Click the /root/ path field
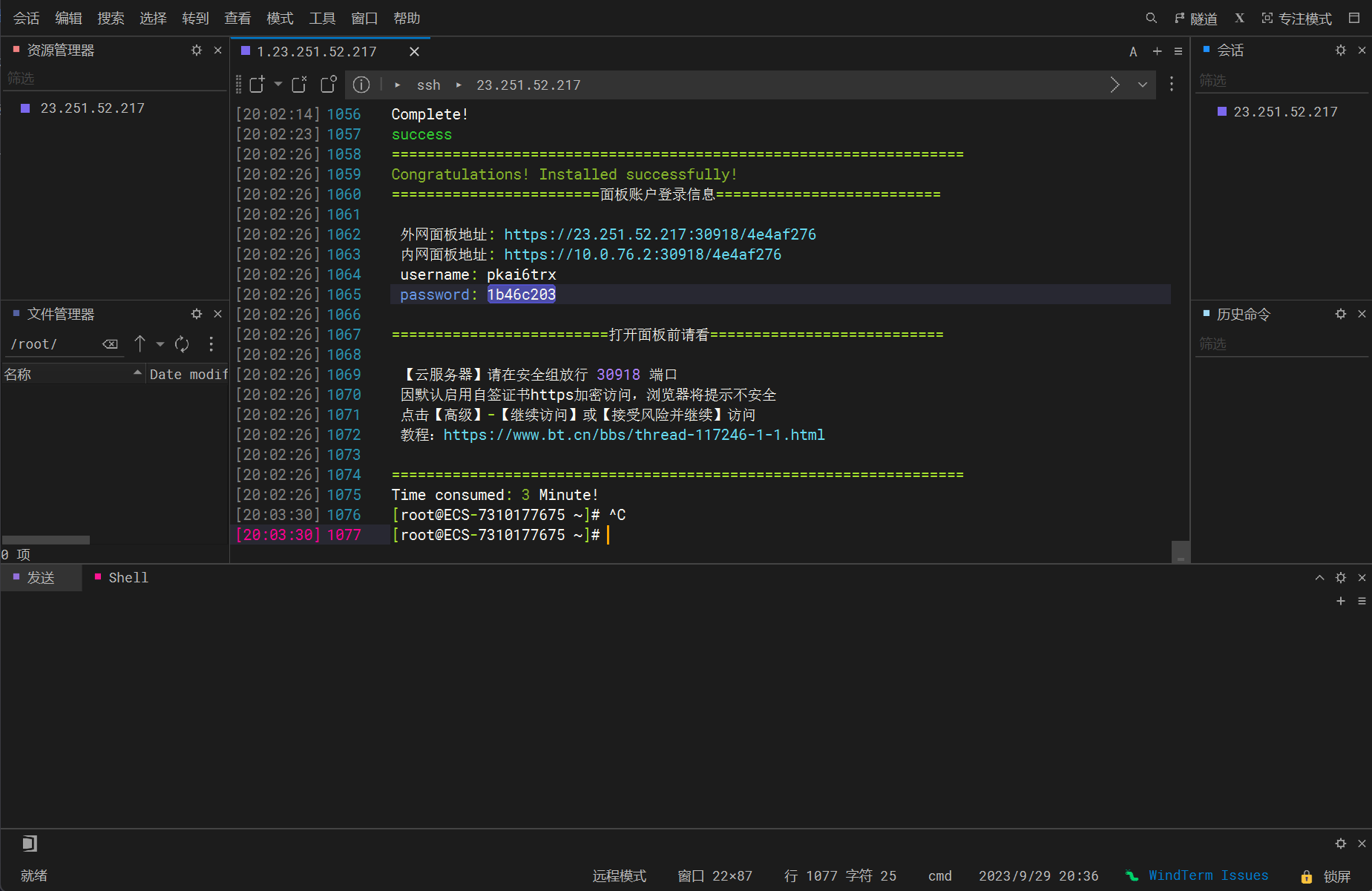This screenshot has height=891, width=1372. click(x=52, y=344)
